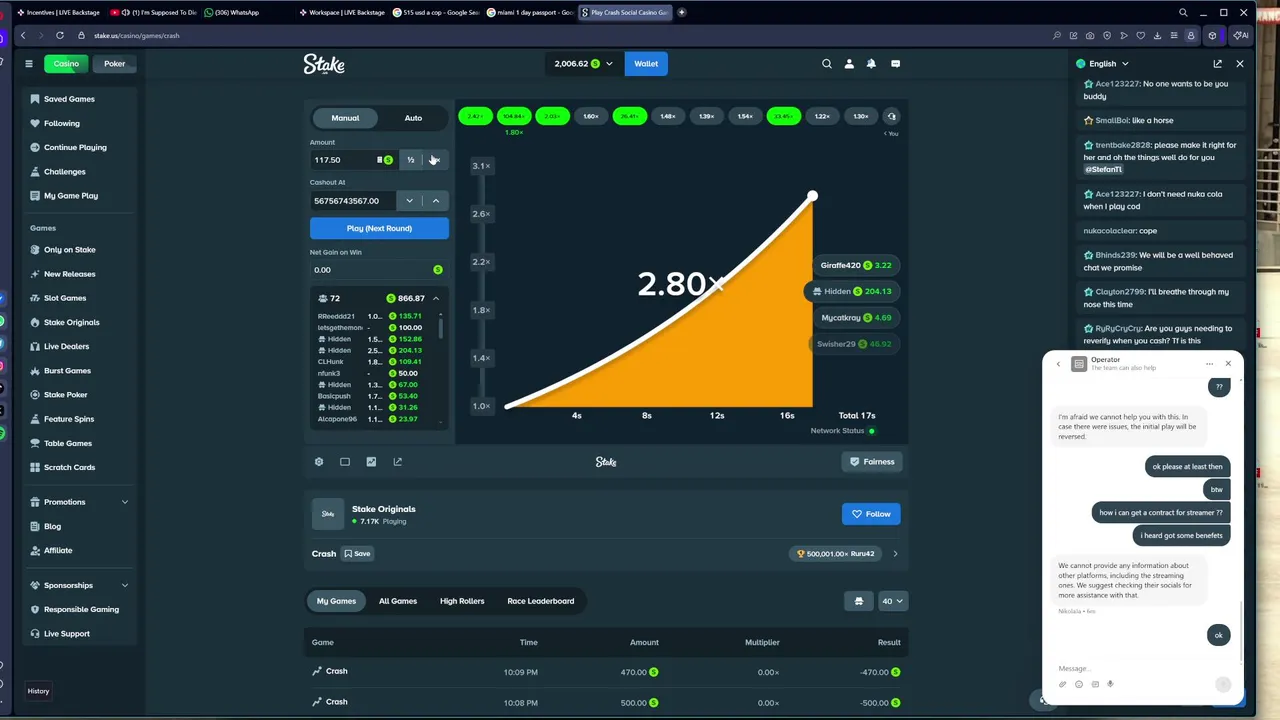Switch to Manual betting mode
Image resolution: width=1280 pixels, height=720 pixels.
pyautogui.click(x=345, y=118)
